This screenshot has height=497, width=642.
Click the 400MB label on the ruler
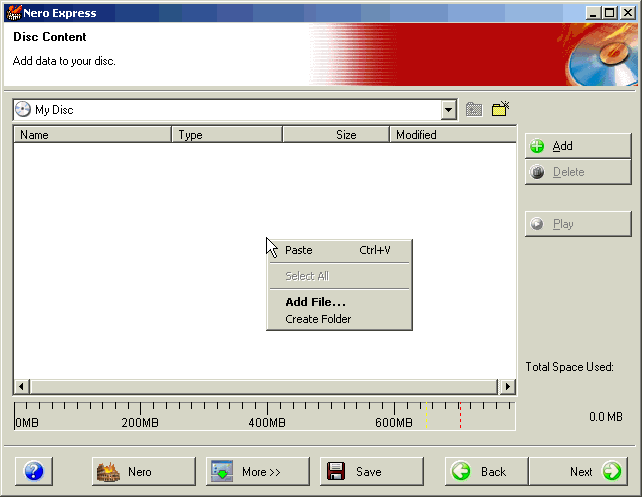[267, 422]
